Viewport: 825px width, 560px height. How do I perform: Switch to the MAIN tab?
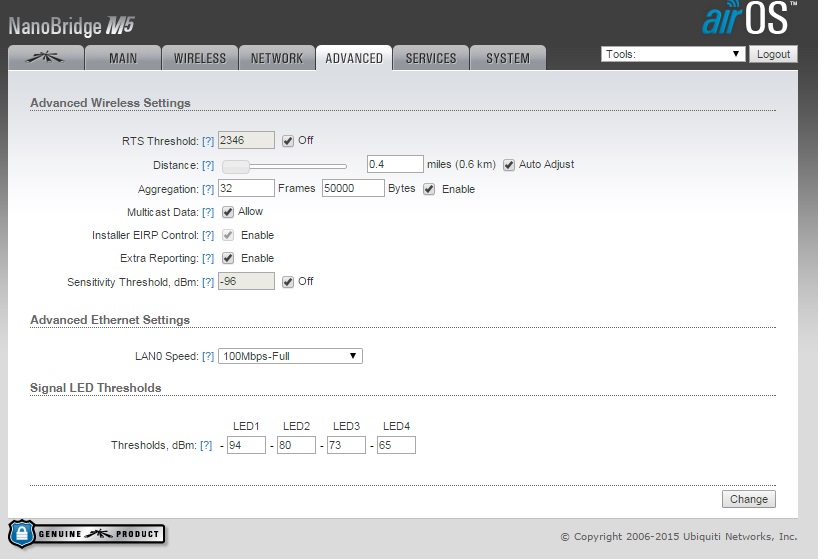coord(123,58)
